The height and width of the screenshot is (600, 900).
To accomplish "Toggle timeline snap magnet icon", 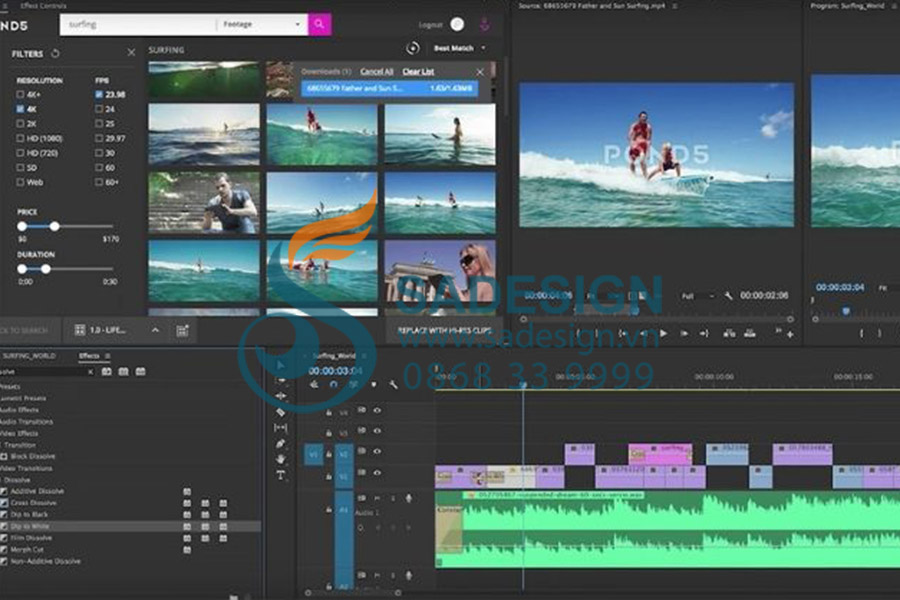I will click(x=333, y=385).
